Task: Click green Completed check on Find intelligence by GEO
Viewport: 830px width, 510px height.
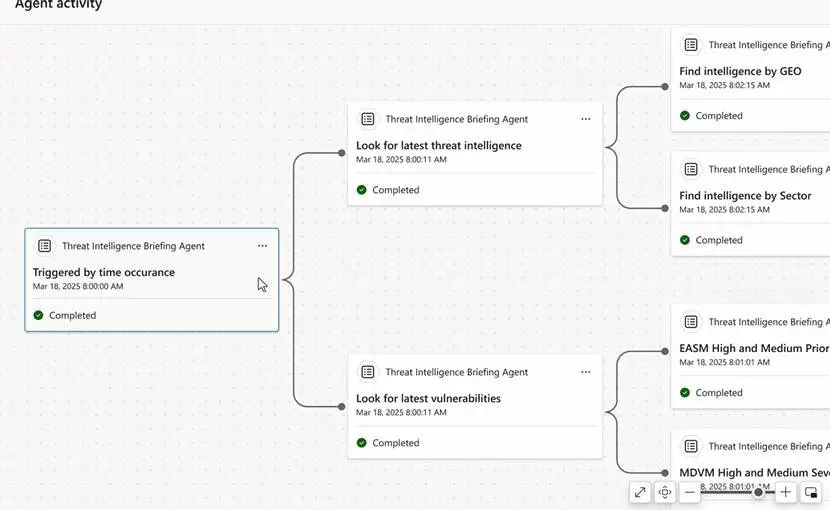Action: click(685, 115)
